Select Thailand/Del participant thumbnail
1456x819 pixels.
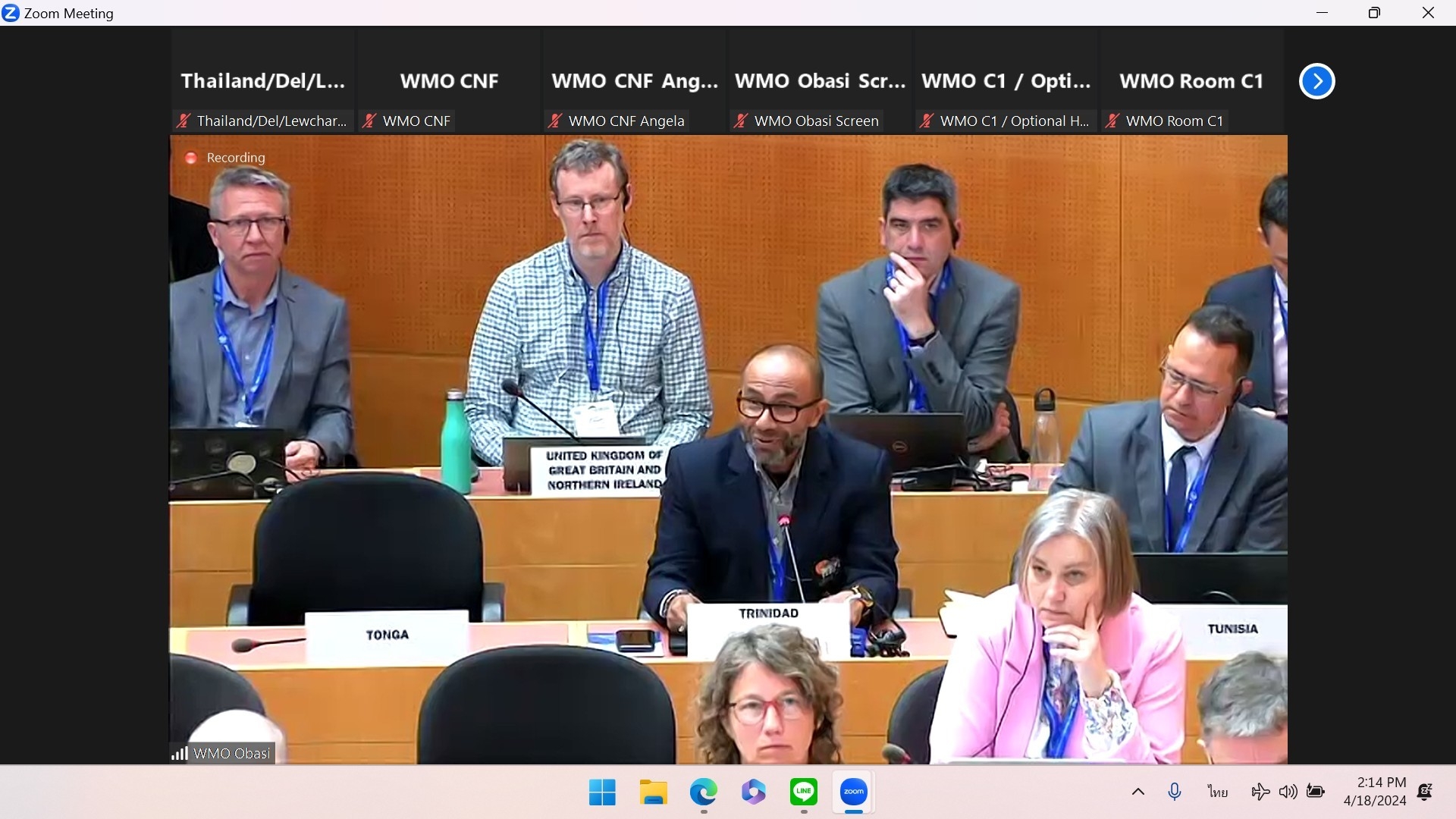(262, 81)
